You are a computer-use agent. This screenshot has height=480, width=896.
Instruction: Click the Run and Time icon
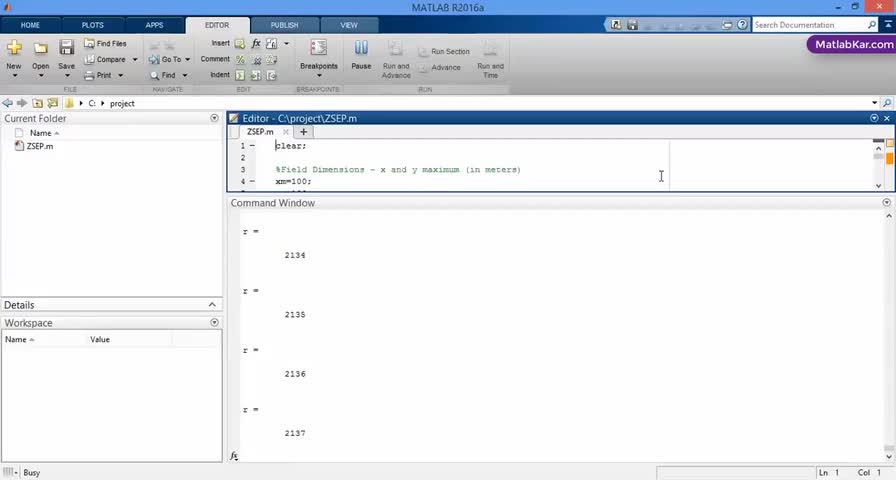pos(490,48)
